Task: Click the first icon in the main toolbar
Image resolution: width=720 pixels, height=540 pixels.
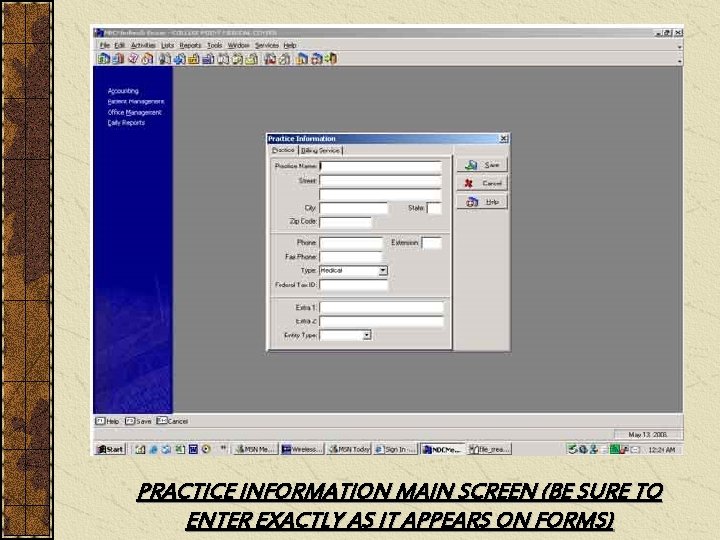Action: point(104,59)
